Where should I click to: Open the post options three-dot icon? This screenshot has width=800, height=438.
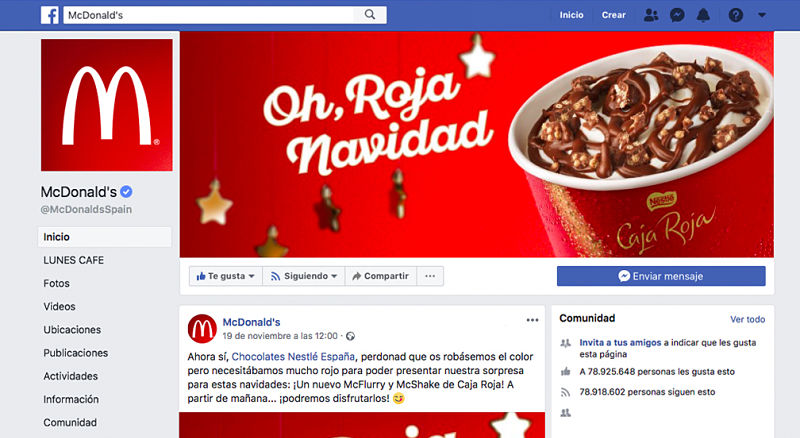coord(532,320)
